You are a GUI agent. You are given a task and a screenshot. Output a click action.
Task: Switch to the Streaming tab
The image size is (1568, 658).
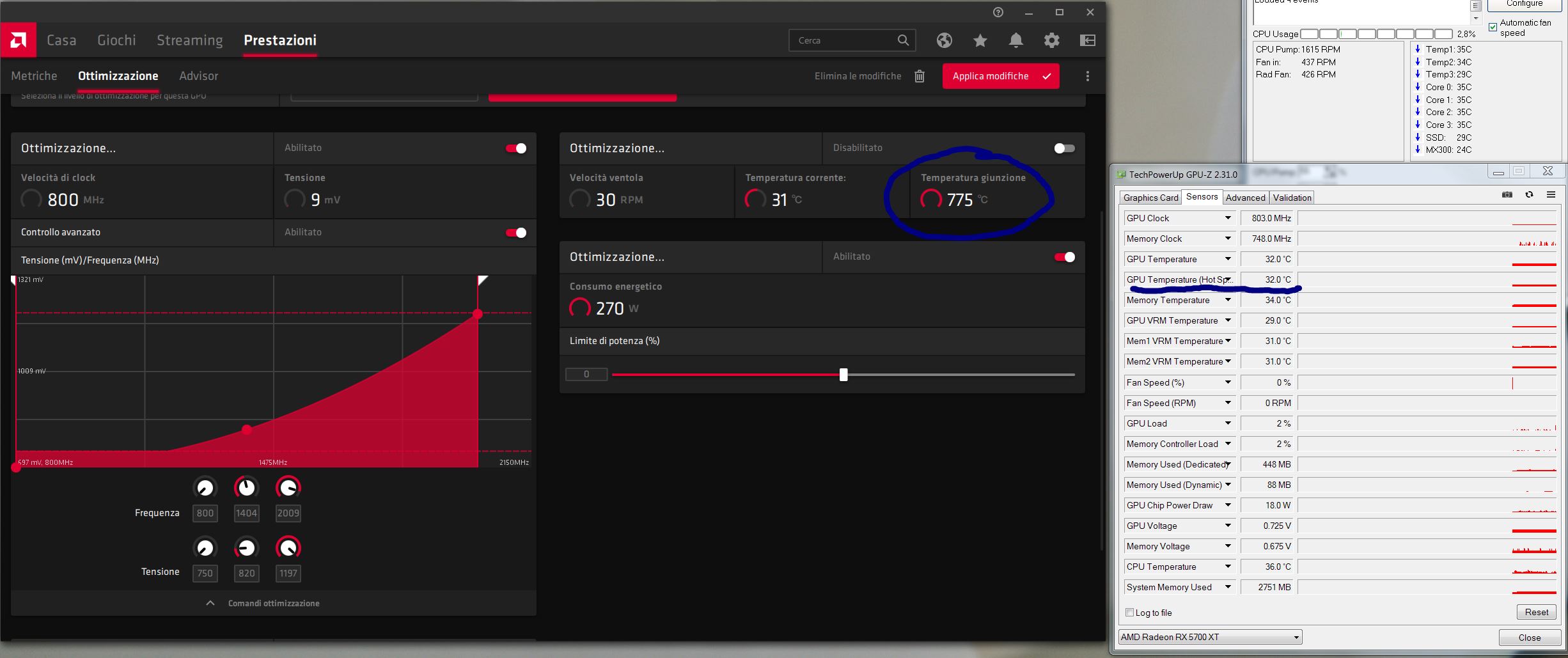point(190,40)
